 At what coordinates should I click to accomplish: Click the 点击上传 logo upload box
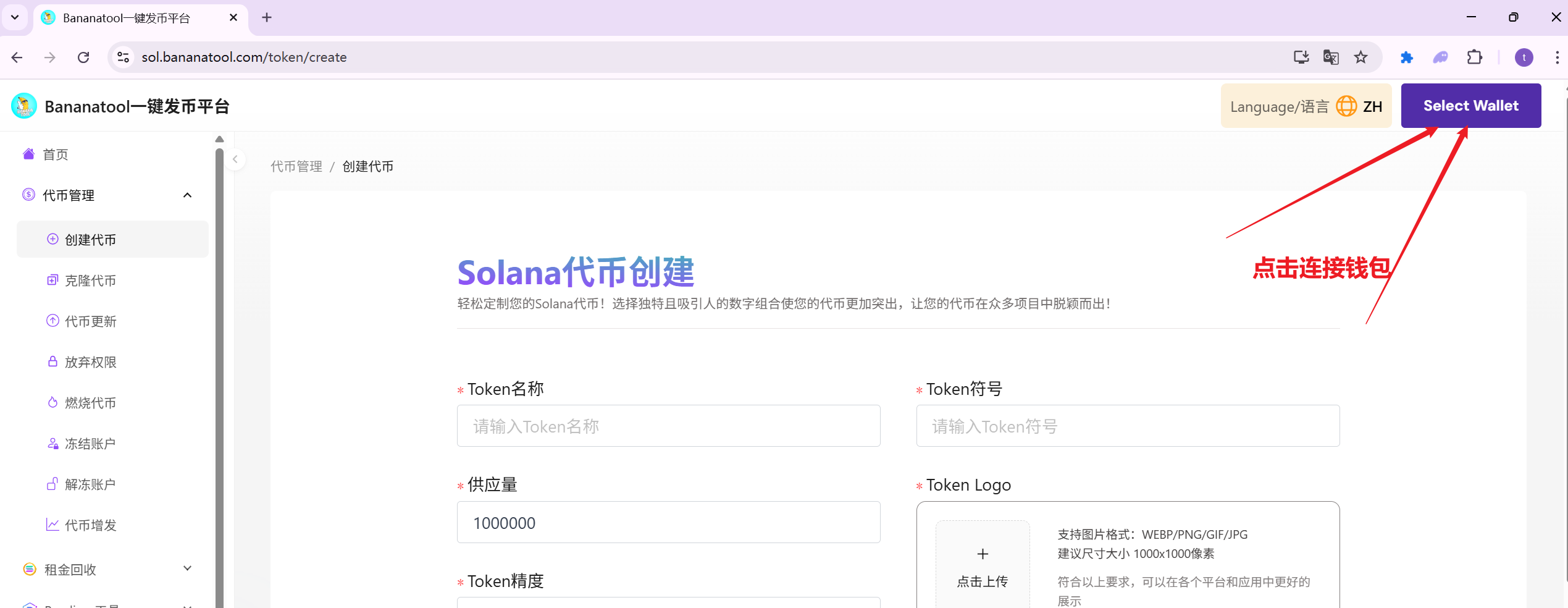tap(982, 565)
